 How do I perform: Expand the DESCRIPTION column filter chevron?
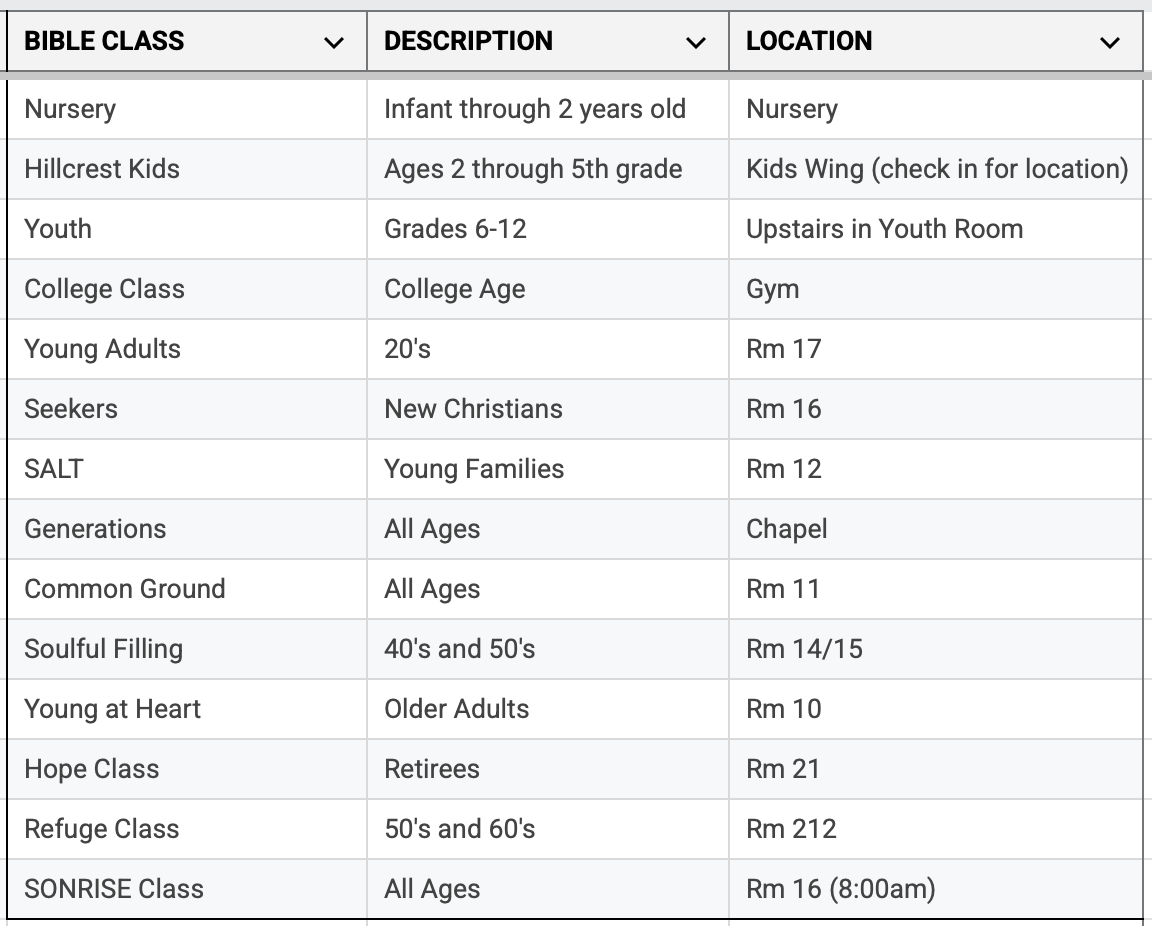695,43
